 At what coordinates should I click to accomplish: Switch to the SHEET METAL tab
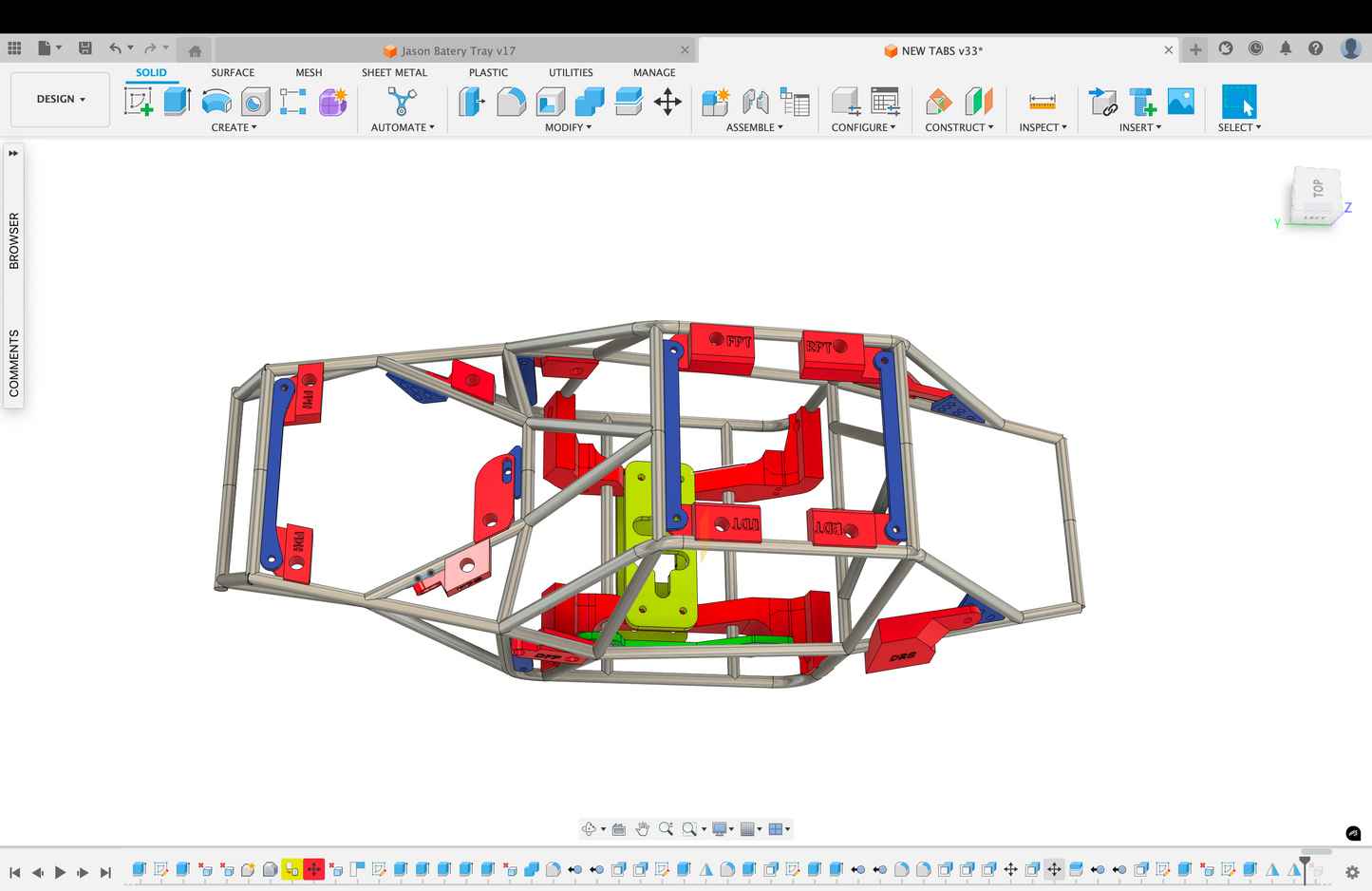tap(394, 72)
